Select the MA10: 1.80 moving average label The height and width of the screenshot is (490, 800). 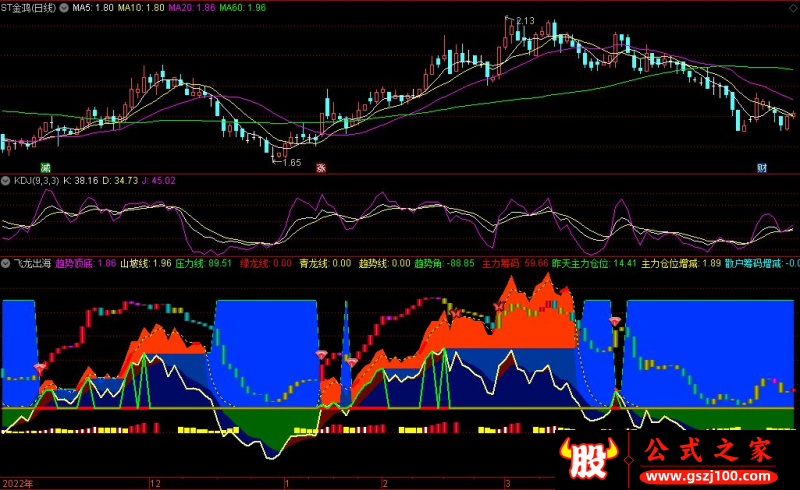(x=141, y=8)
